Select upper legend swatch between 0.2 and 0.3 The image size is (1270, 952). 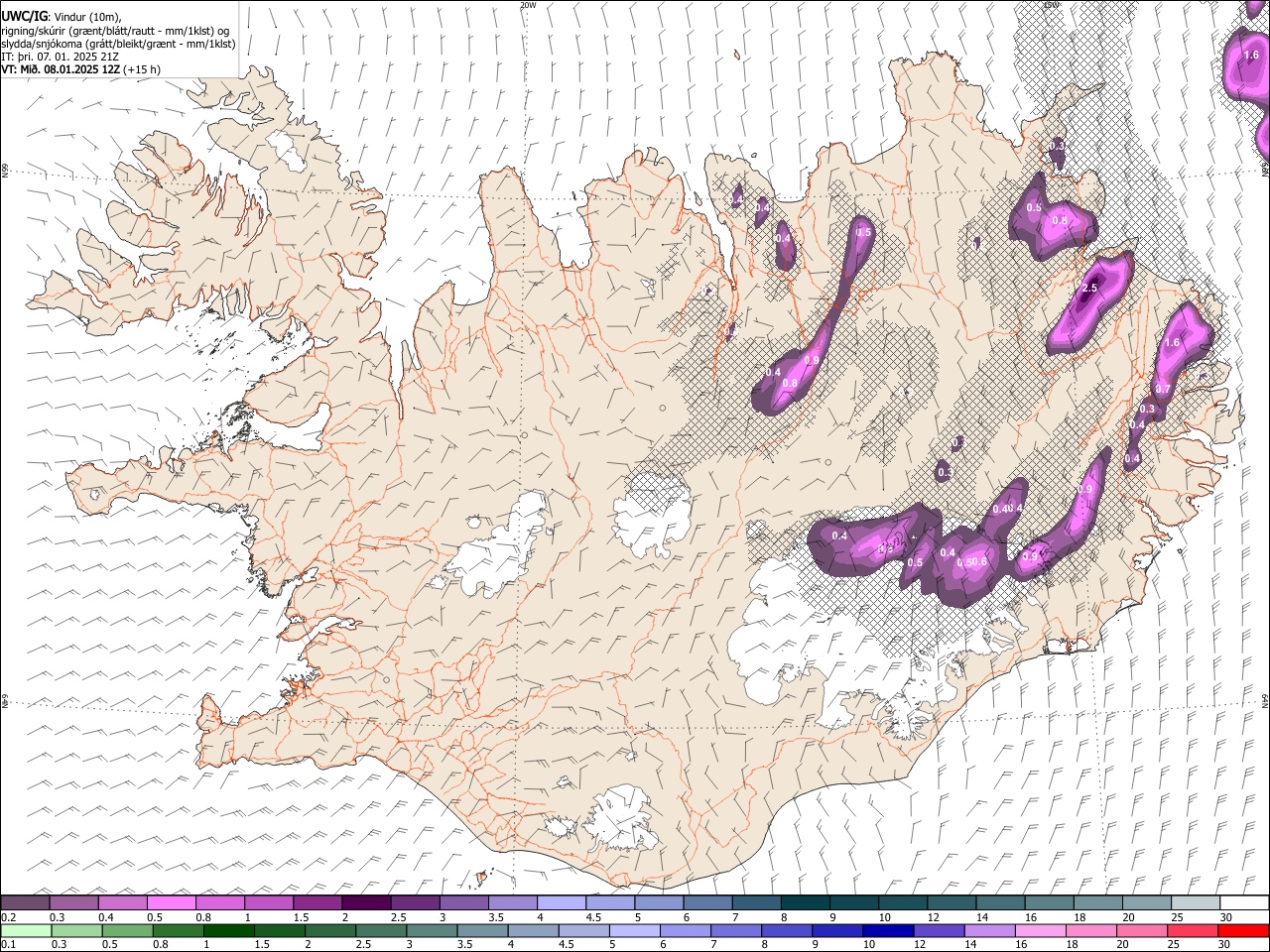(x=25, y=902)
